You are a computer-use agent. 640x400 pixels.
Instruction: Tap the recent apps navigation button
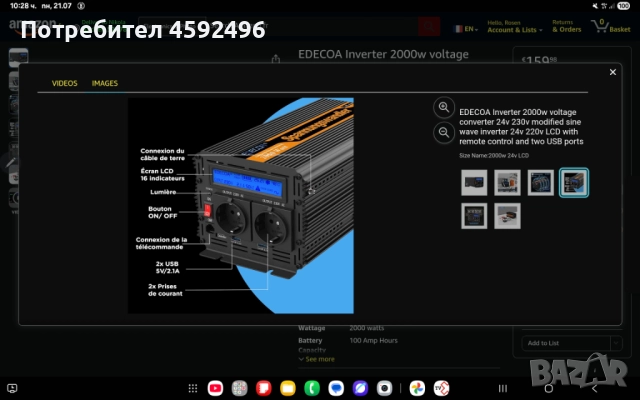(503, 388)
